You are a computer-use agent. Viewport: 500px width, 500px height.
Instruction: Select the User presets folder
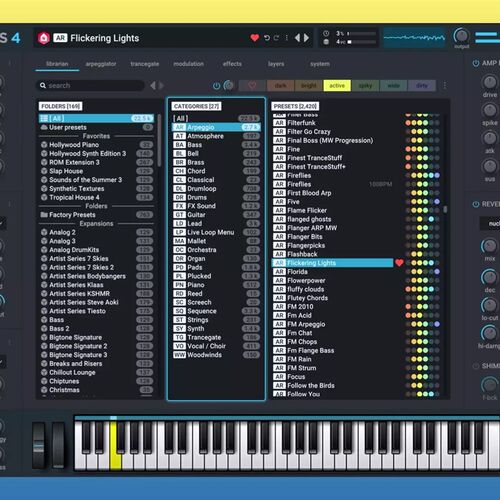(x=96, y=127)
